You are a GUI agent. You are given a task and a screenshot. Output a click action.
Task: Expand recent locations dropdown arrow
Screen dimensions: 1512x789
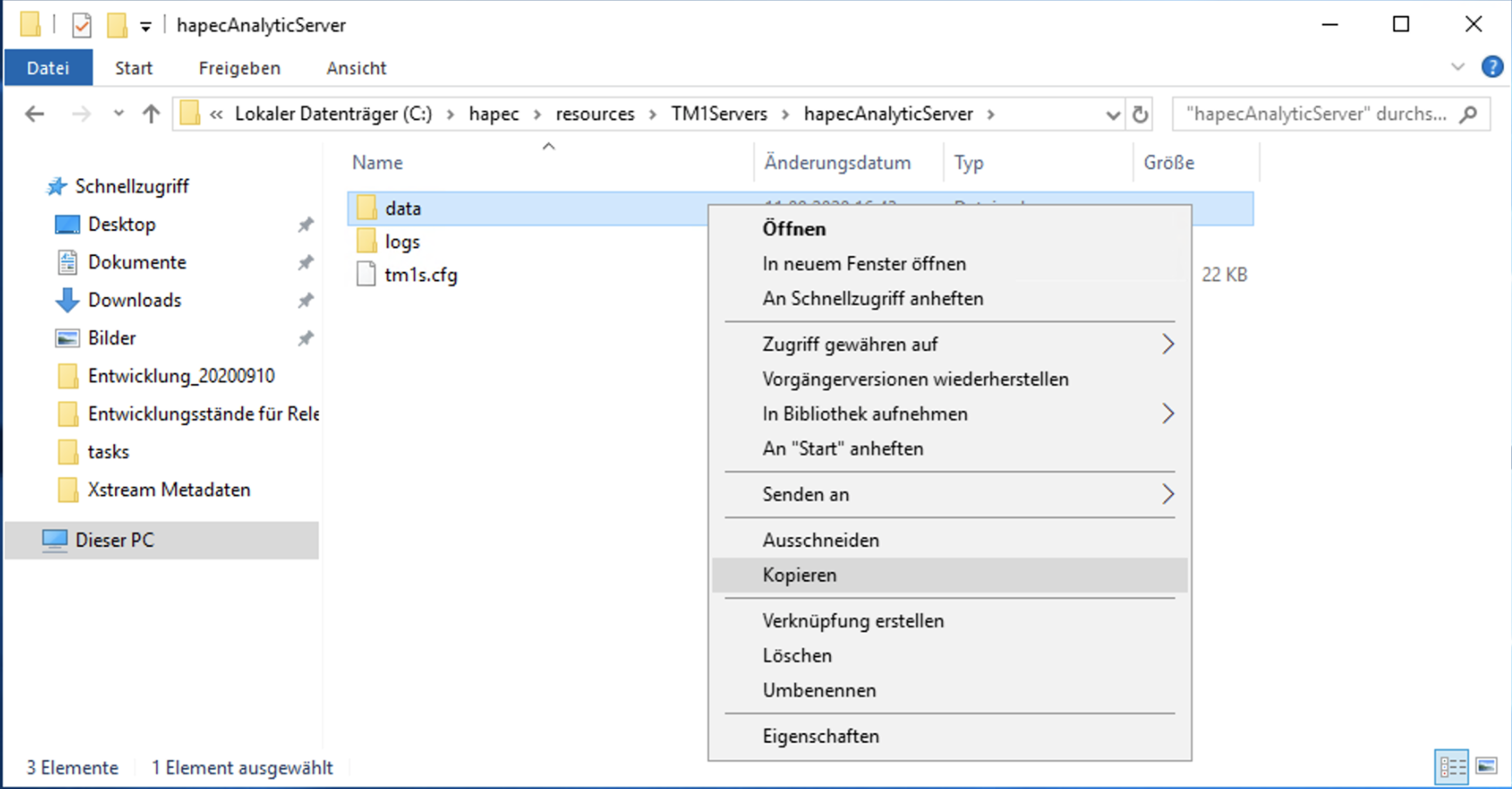point(118,114)
